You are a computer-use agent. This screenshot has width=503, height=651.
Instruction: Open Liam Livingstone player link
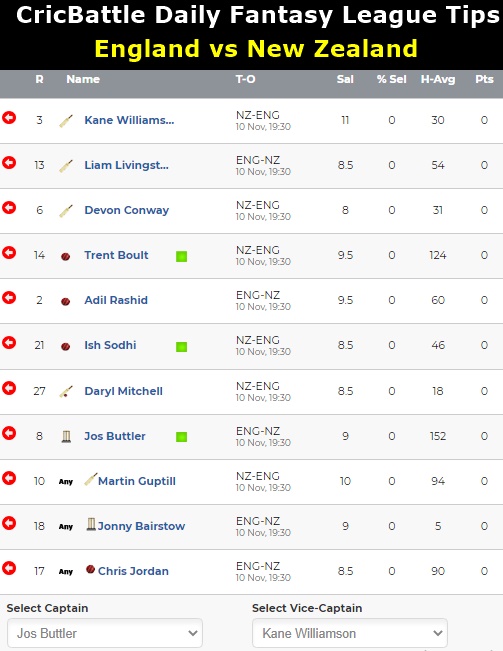[x=127, y=165]
